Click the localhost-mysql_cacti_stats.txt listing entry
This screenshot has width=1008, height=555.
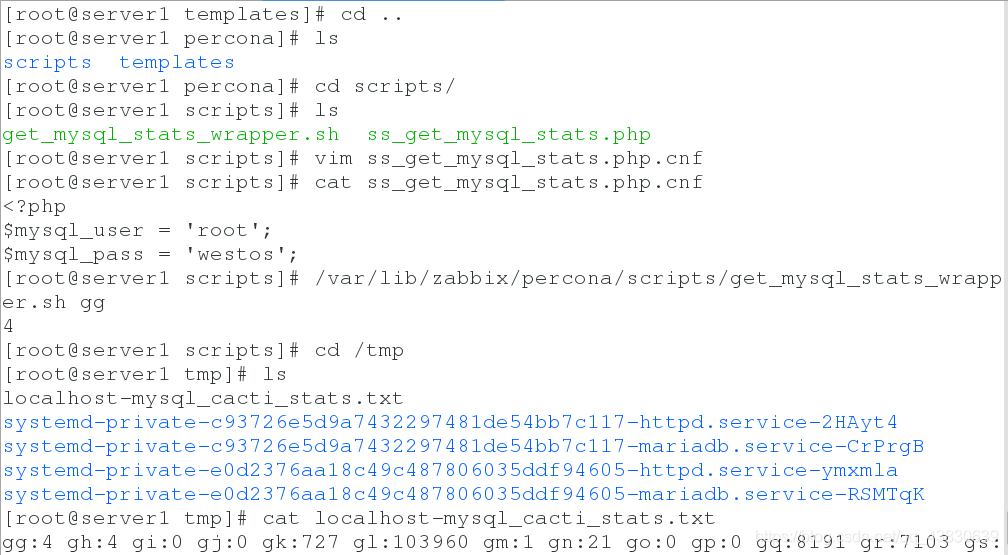pos(203,399)
